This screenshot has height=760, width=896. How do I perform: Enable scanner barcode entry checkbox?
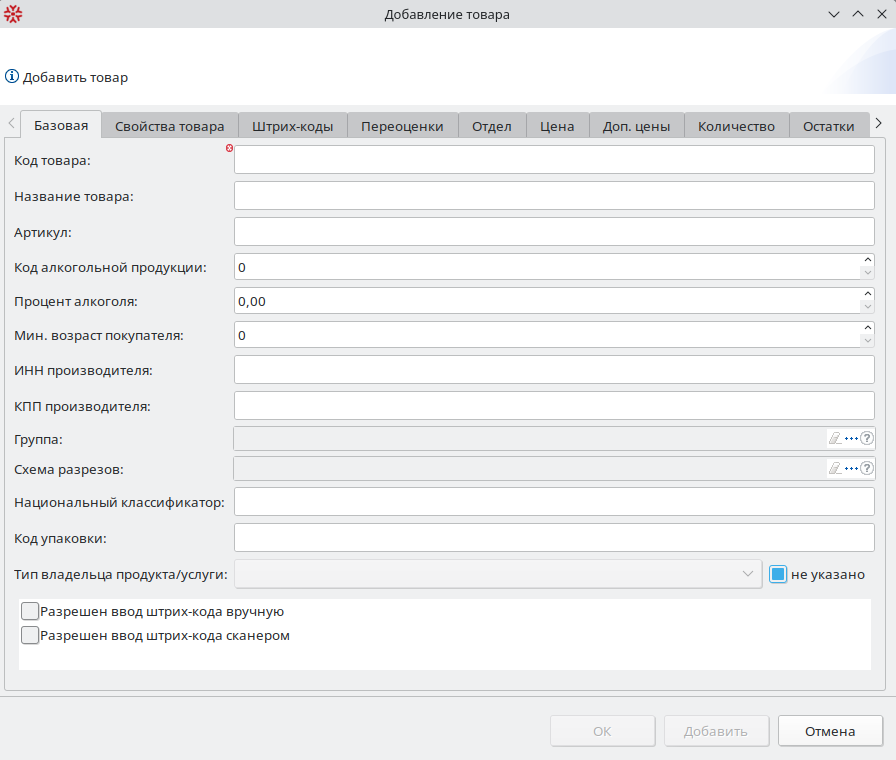30,635
